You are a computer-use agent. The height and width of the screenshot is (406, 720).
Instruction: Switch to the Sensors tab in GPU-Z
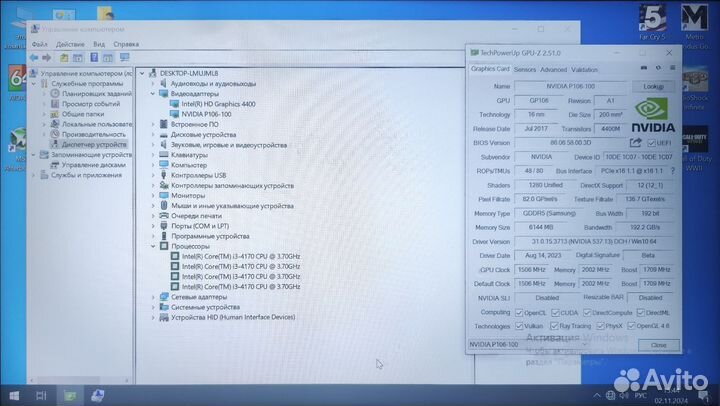pos(525,70)
